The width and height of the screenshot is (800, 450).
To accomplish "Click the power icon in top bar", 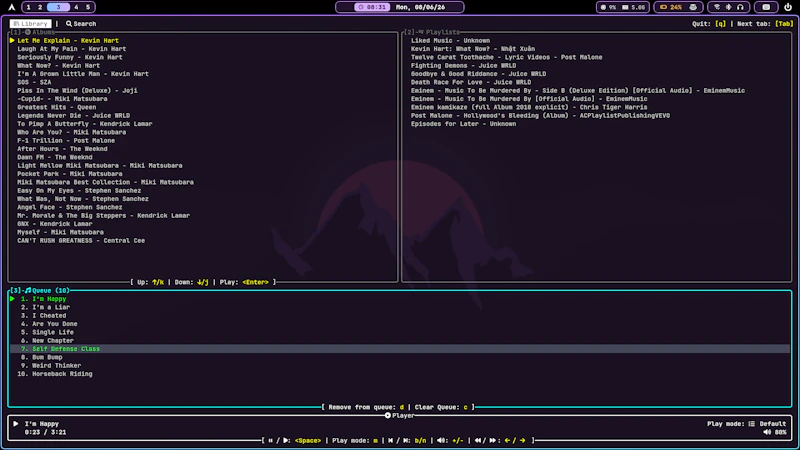I will click(x=788, y=7).
